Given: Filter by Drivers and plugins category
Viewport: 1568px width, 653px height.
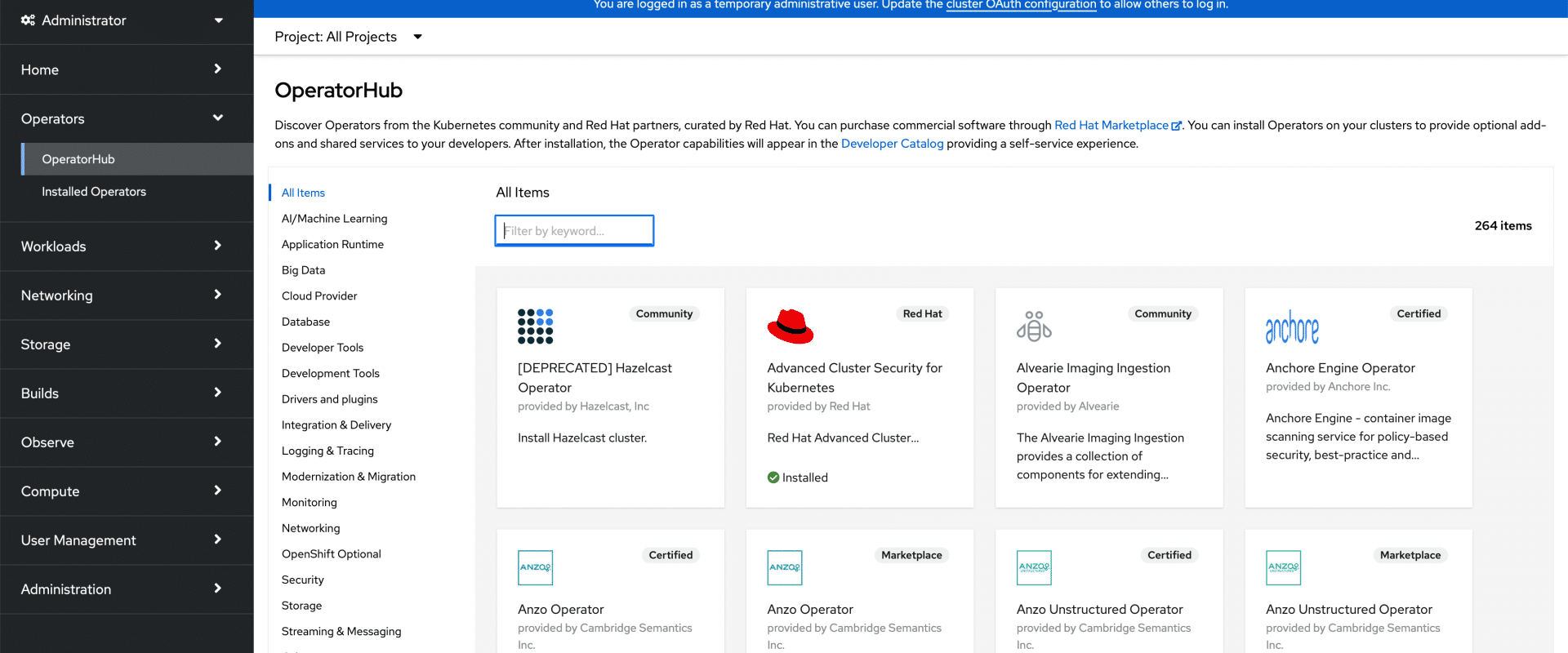Looking at the screenshot, I should pyautogui.click(x=329, y=399).
